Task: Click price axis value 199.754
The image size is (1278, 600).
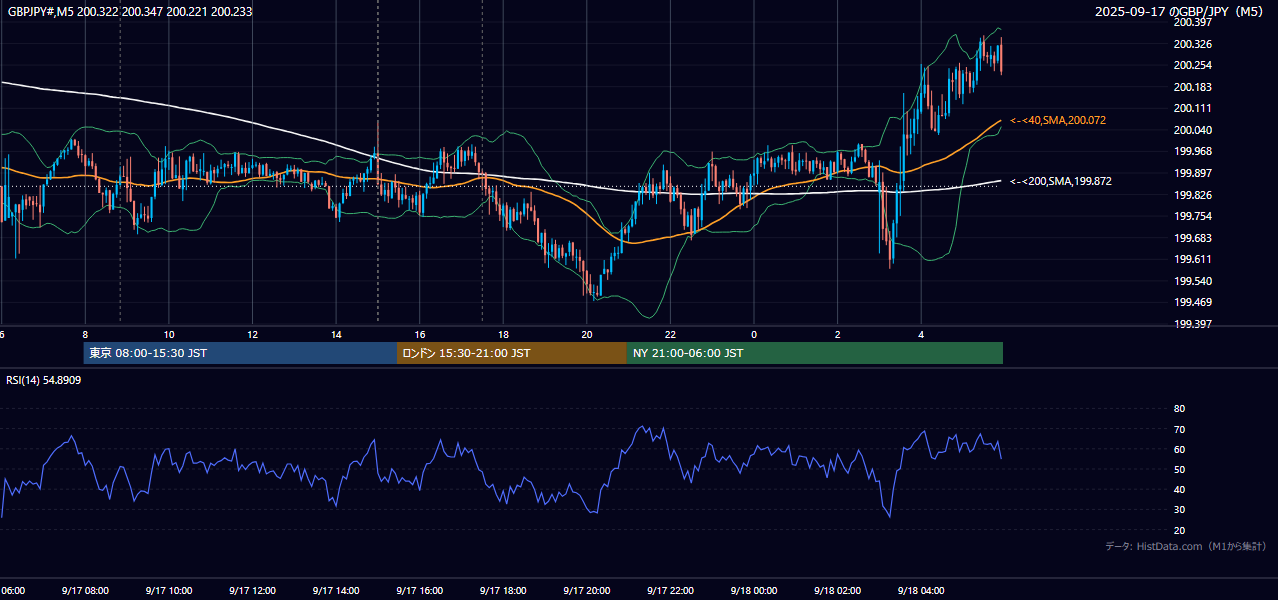Action: 1191,216
